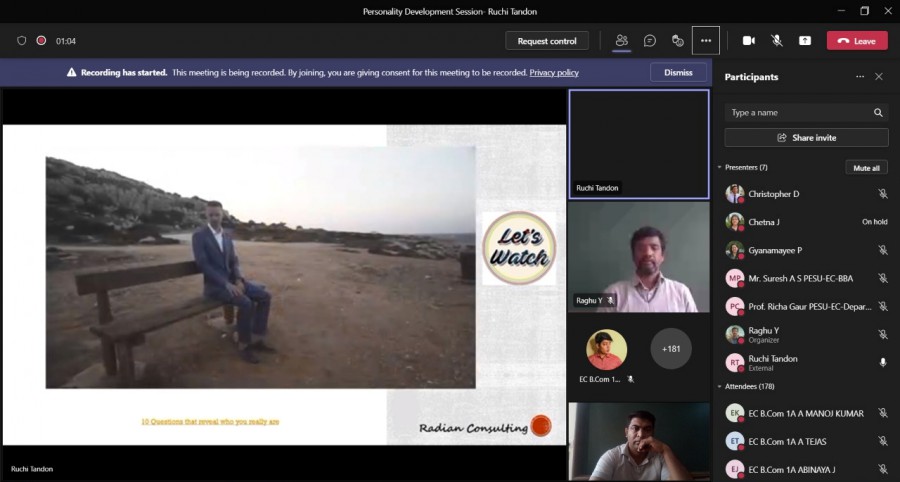Click the recording indicator icon
Screen dimensions: 900x482
tap(41, 41)
